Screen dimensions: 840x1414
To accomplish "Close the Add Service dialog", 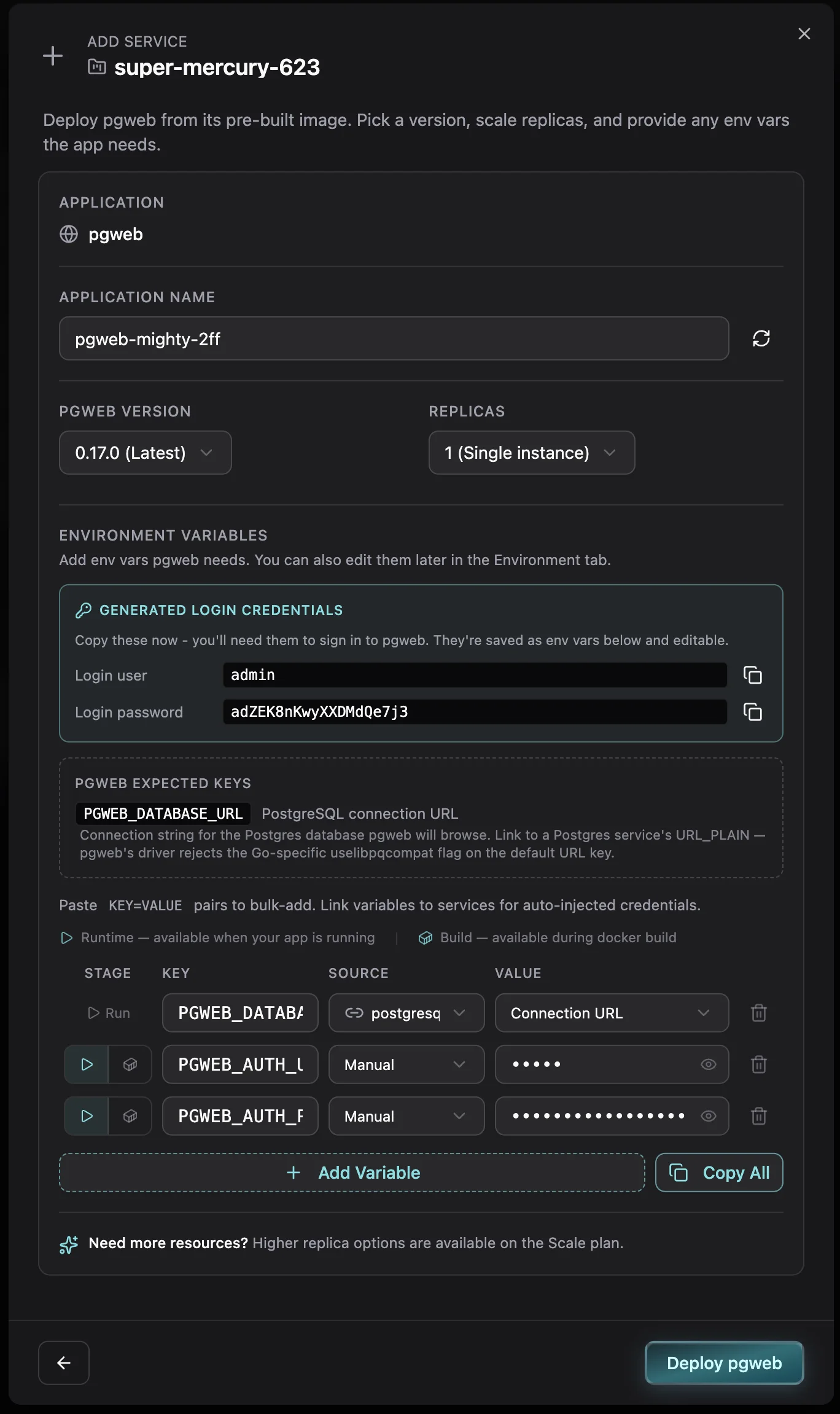I will point(804,34).
